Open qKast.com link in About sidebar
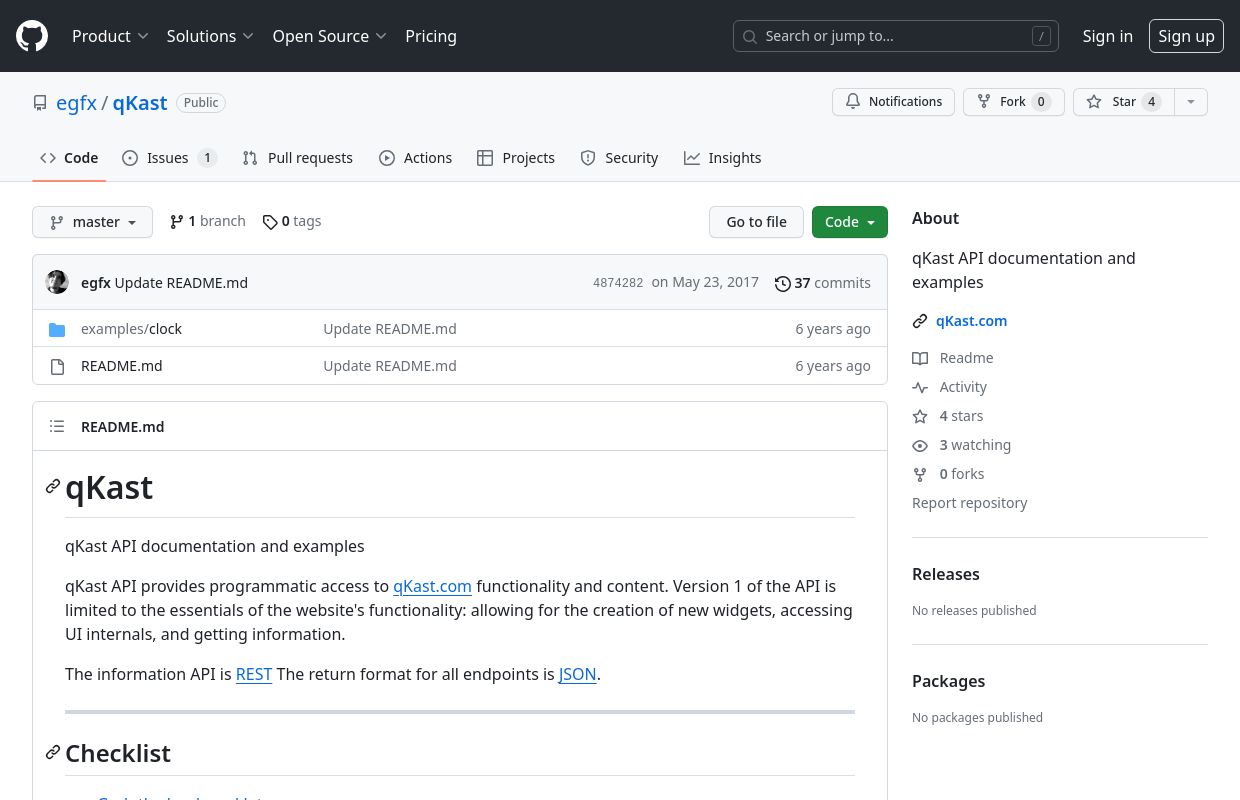The width and height of the screenshot is (1240, 800). 971,321
